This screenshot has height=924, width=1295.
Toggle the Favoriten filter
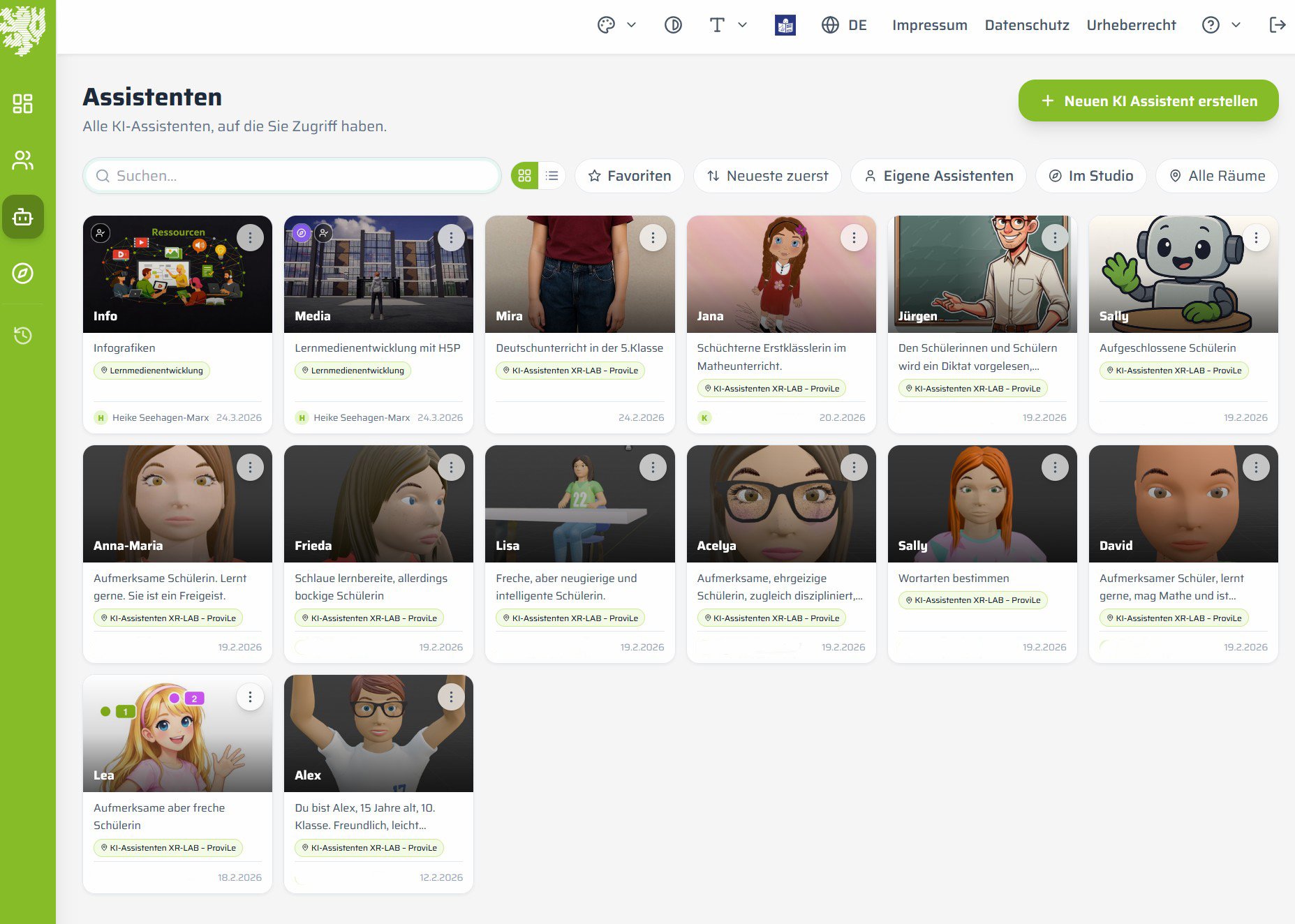coord(629,176)
